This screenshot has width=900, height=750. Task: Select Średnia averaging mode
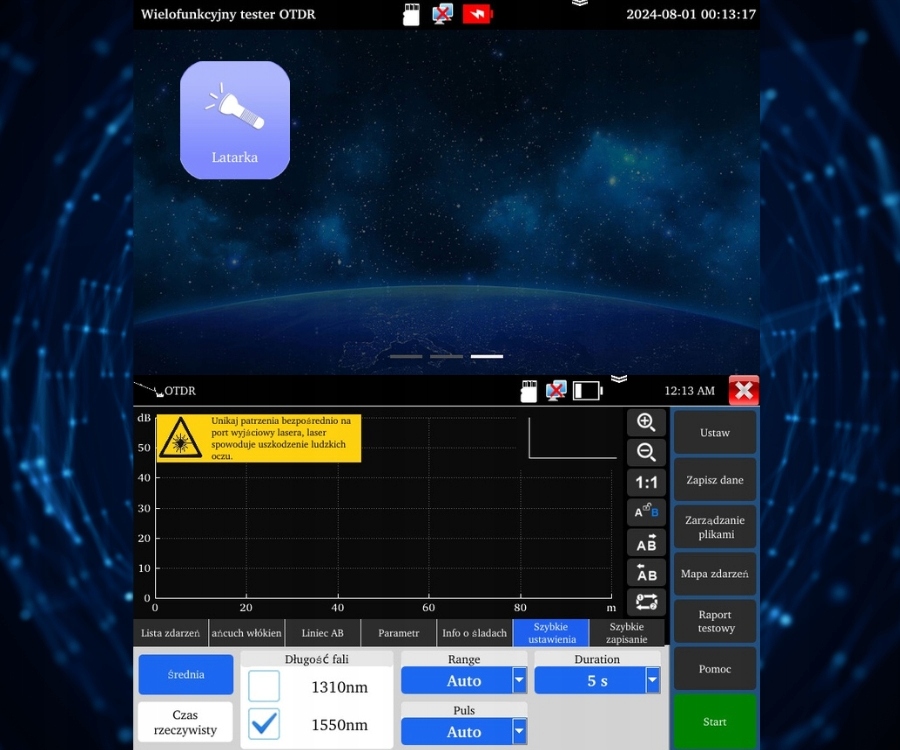(186, 674)
